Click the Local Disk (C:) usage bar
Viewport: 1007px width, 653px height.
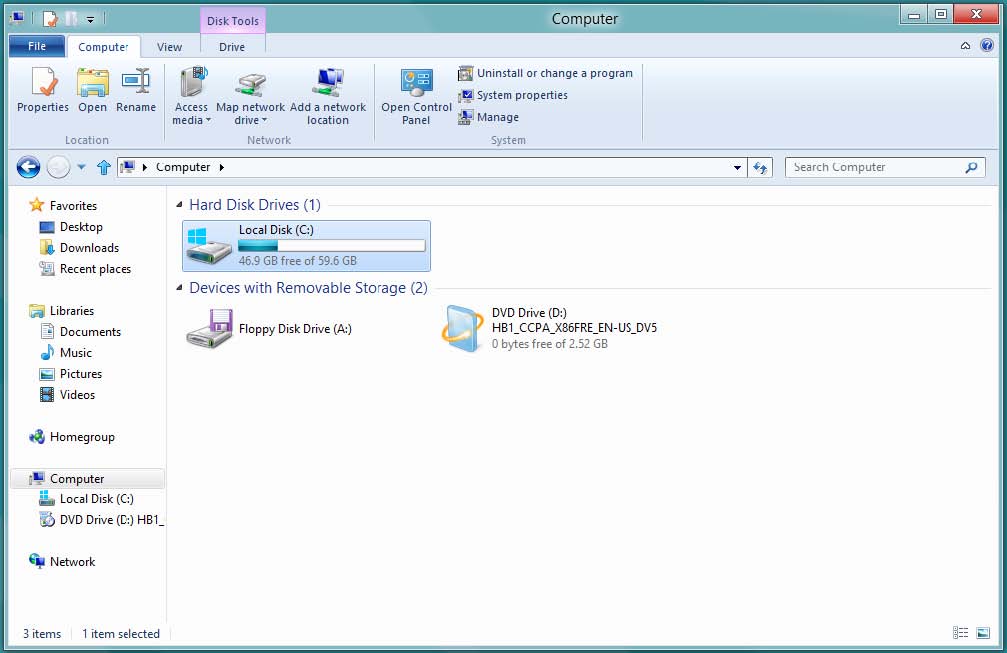coord(331,245)
